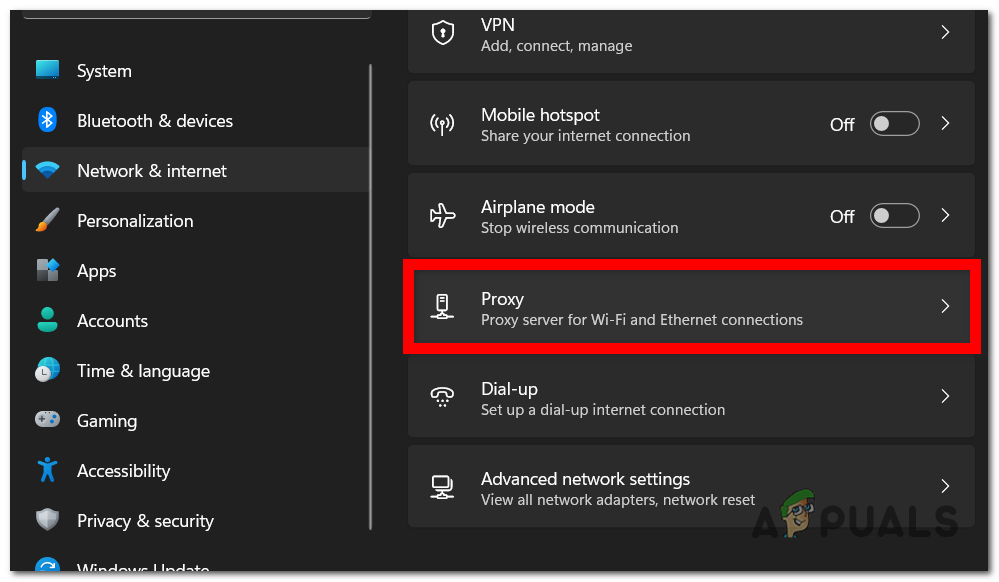
Task: Toggle the Mobile hotspot switch
Action: 894,124
